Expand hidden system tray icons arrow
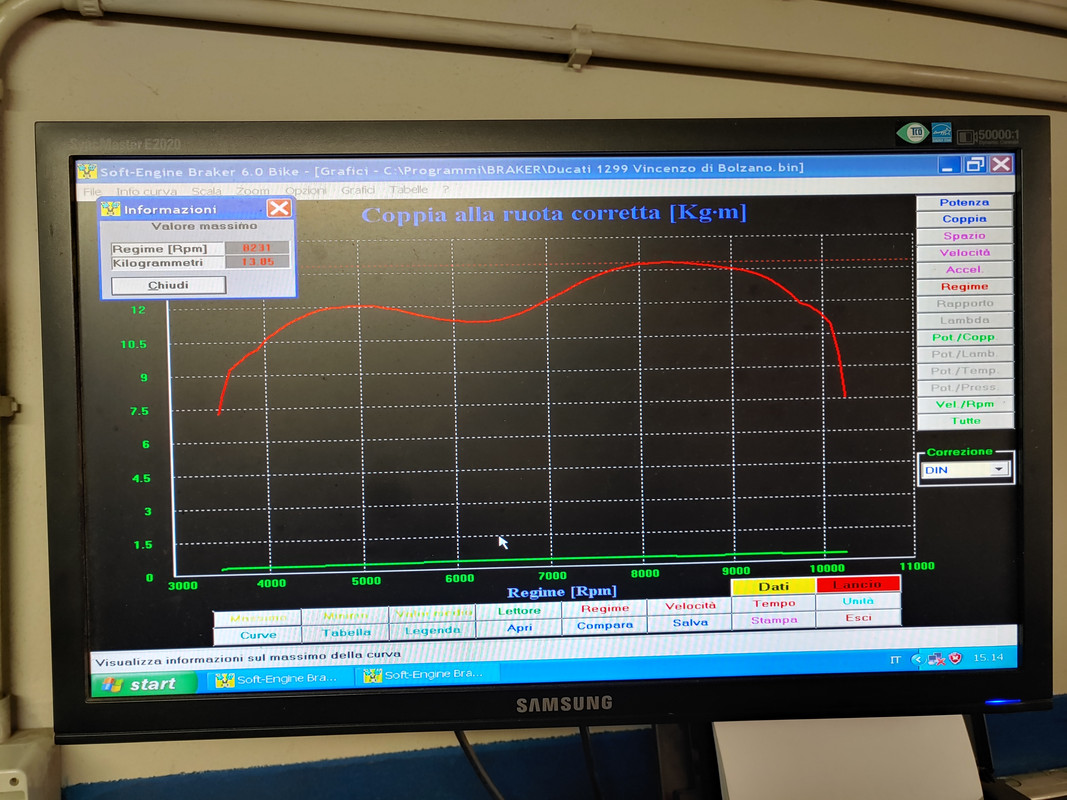 [917, 659]
